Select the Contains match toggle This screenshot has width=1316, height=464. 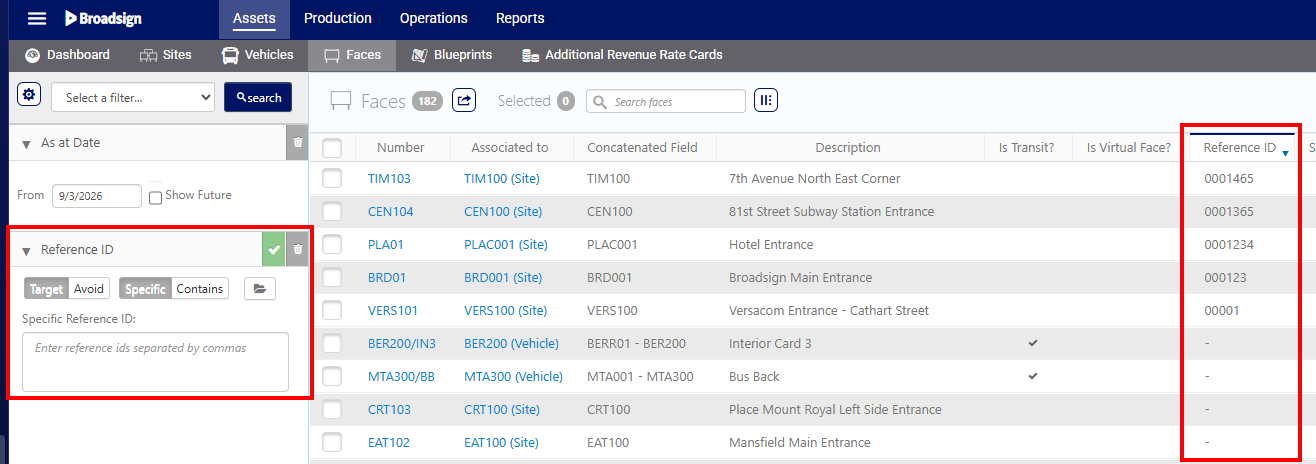point(200,289)
